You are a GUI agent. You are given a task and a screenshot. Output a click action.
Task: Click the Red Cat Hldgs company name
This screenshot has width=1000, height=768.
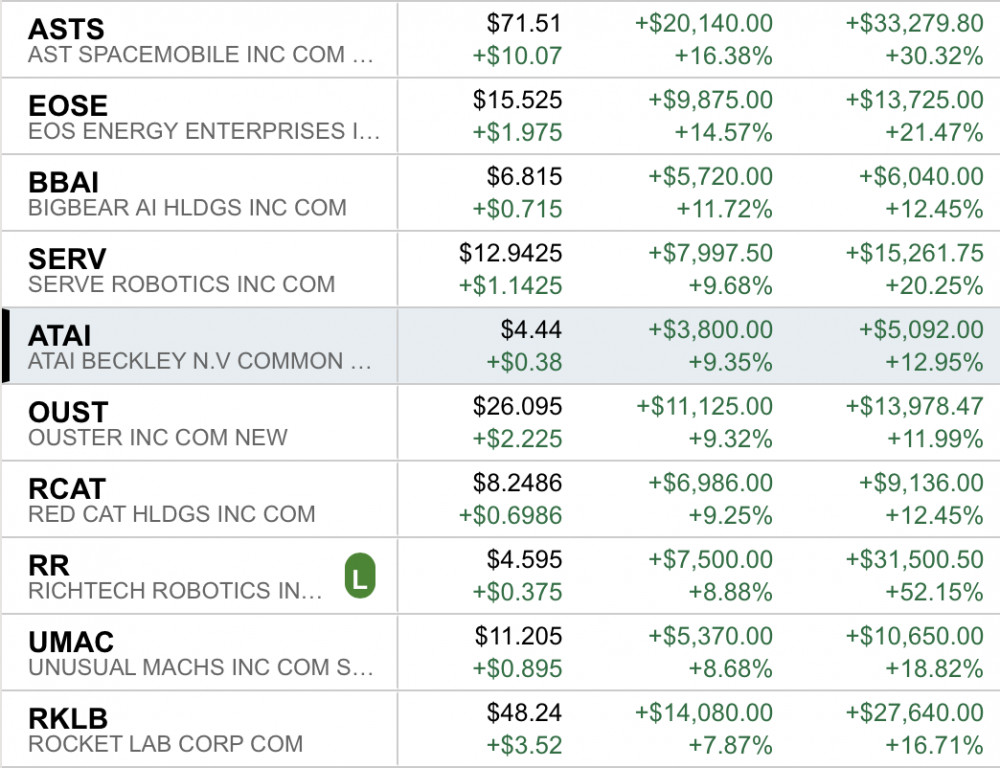click(x=171, y=514)
